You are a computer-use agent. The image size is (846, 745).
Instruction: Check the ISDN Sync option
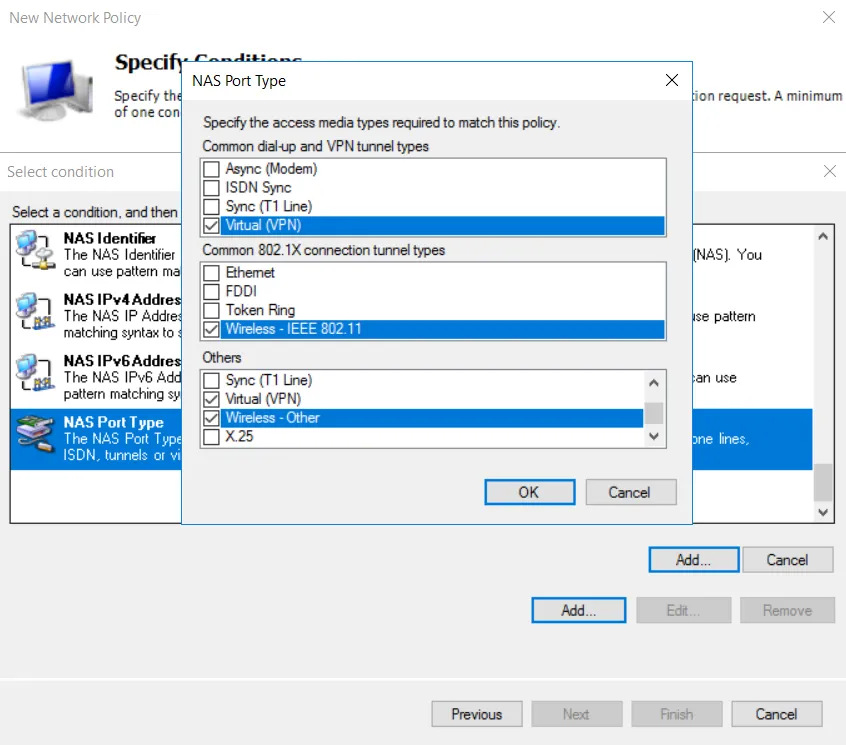click(x=211, y=187)
